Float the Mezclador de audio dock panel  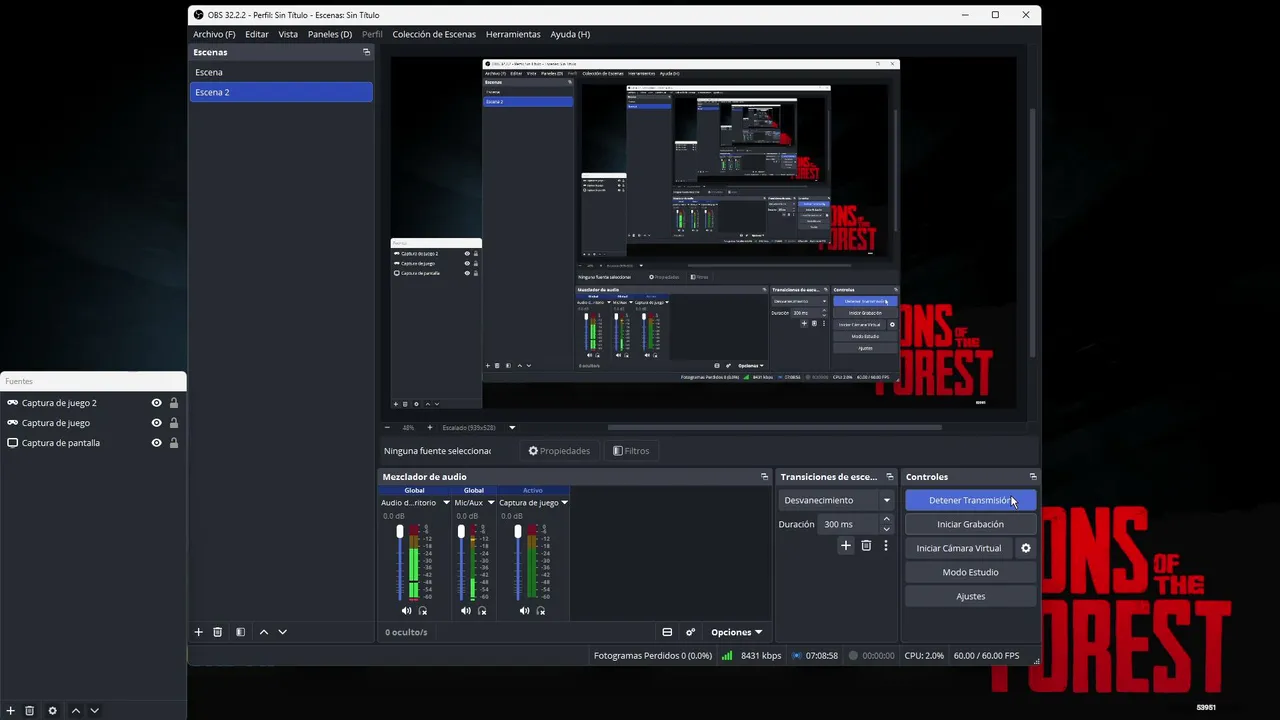pos(764,477)
